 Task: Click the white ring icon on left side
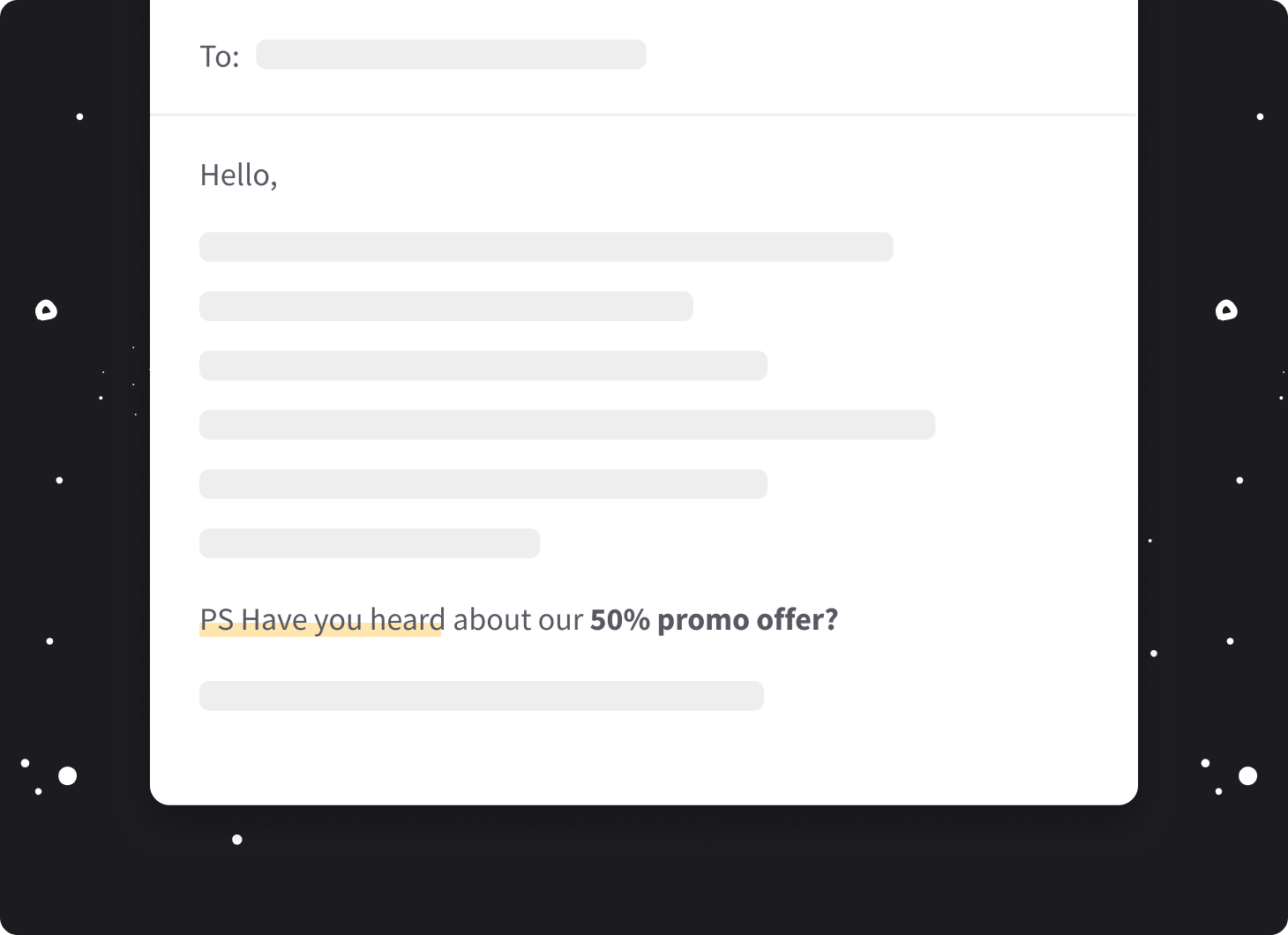tap(46, 310)
